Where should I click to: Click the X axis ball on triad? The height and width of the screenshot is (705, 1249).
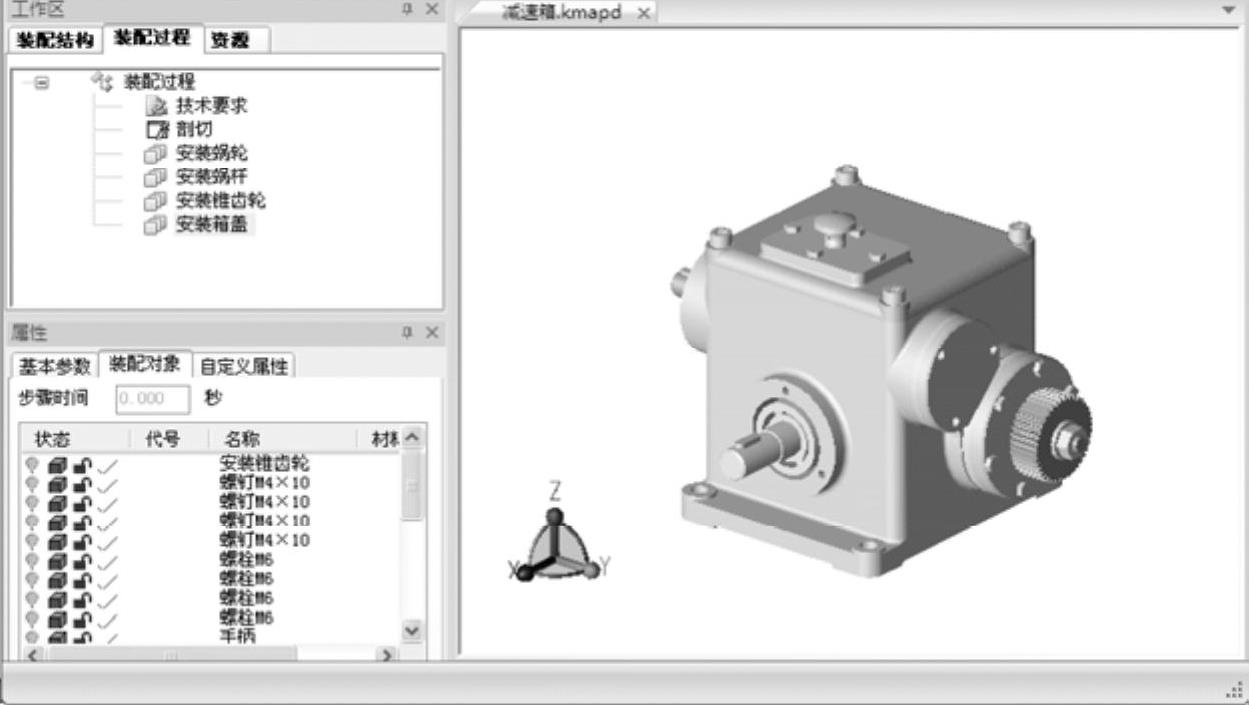524,573
